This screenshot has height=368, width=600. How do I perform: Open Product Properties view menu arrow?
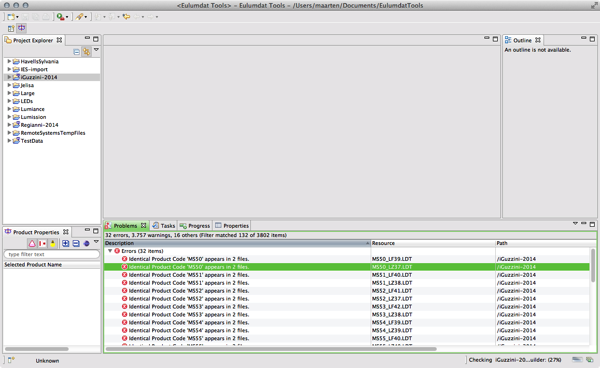click(96, 242)
